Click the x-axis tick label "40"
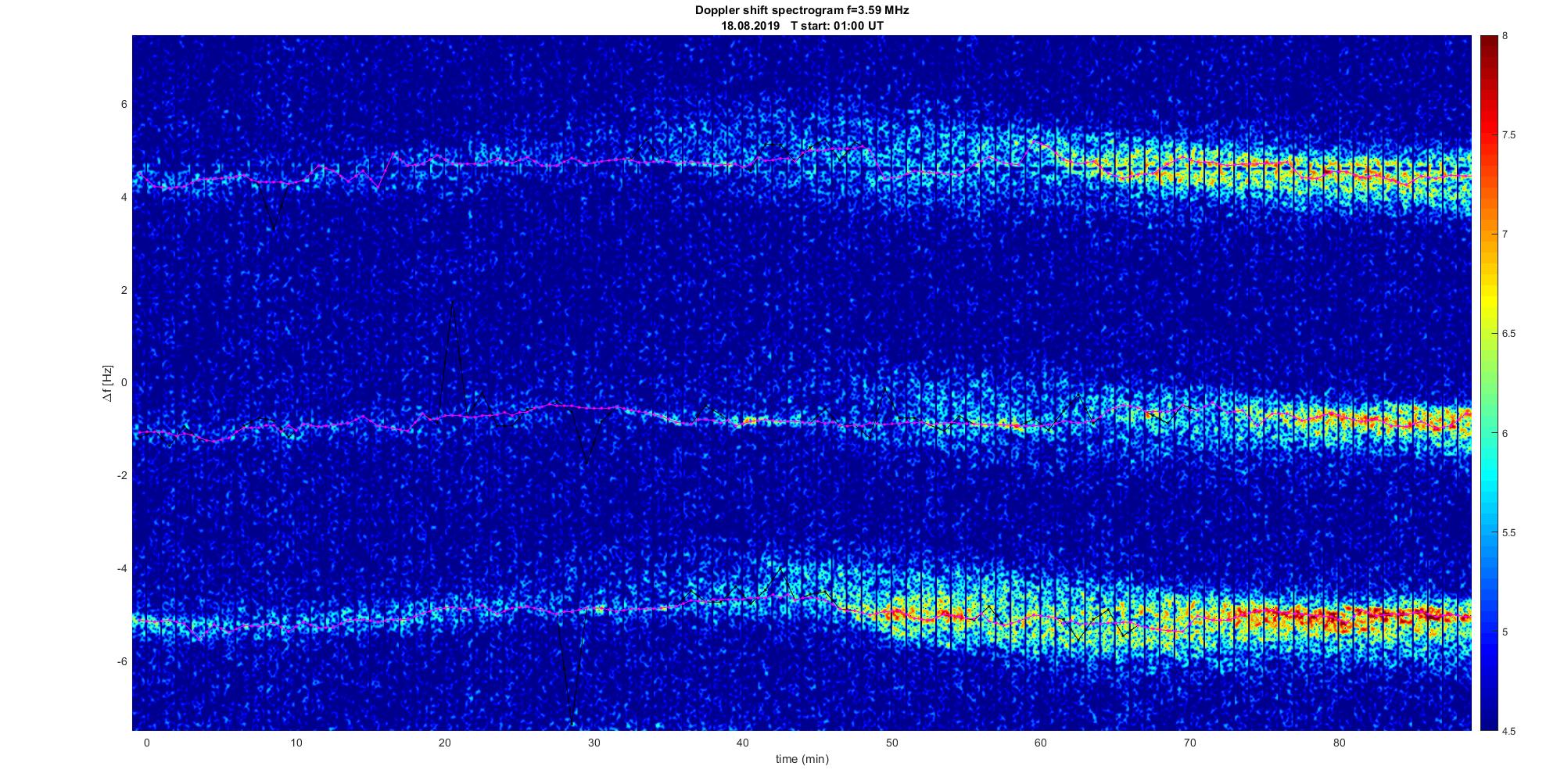The width and height of the screenshot is (1564, 784). (743, 743)
